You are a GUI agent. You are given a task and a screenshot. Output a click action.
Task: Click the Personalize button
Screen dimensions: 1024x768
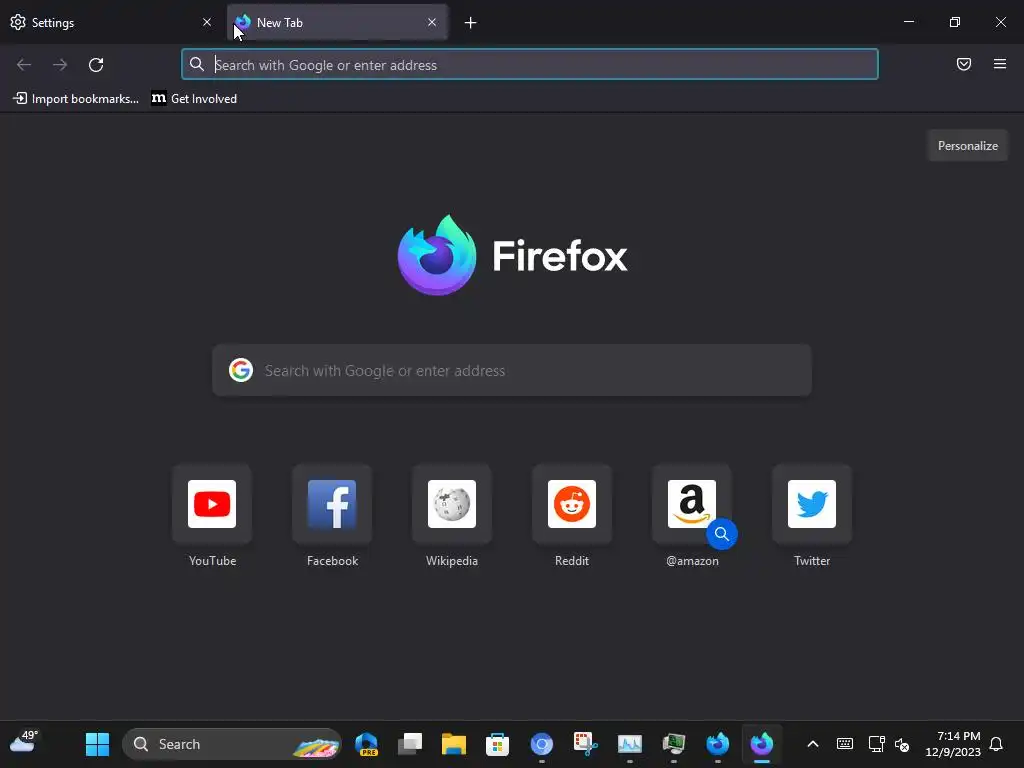click(967, 146)
